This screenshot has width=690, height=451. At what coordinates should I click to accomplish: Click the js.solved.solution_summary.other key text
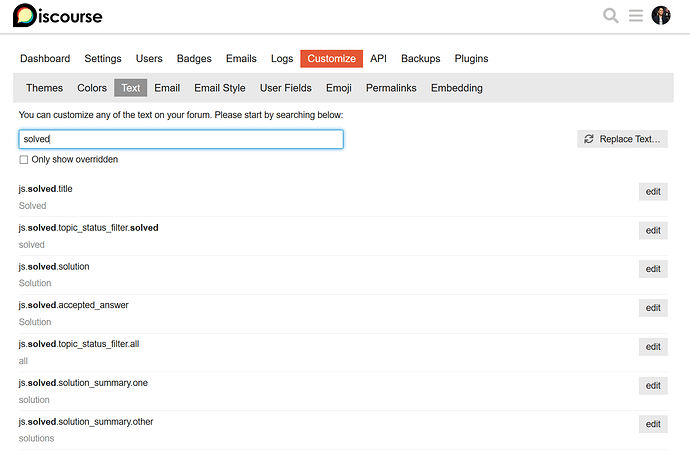[86, 422]
